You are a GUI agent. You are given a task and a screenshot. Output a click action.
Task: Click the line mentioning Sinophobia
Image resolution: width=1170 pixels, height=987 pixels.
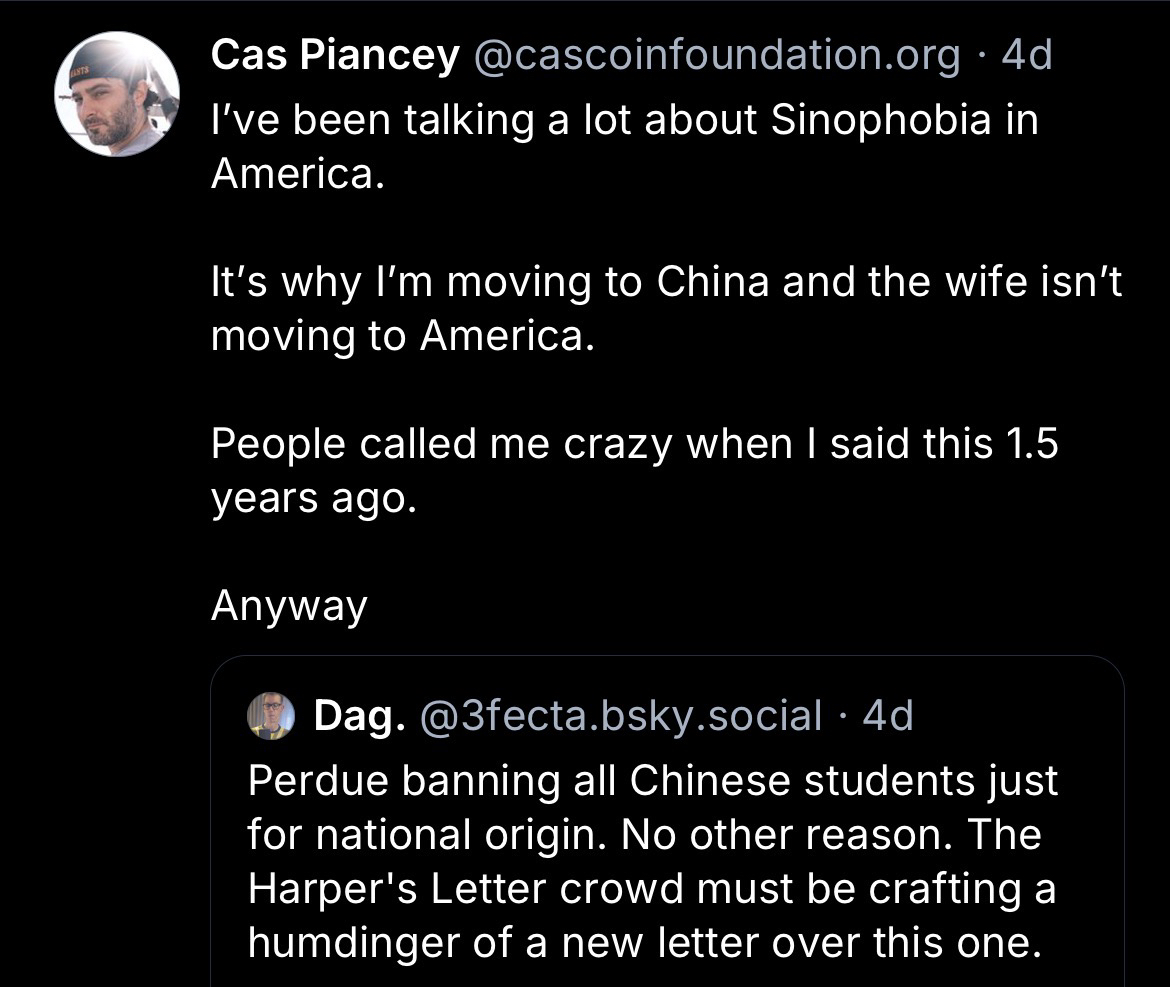click(x=624, y=121)
